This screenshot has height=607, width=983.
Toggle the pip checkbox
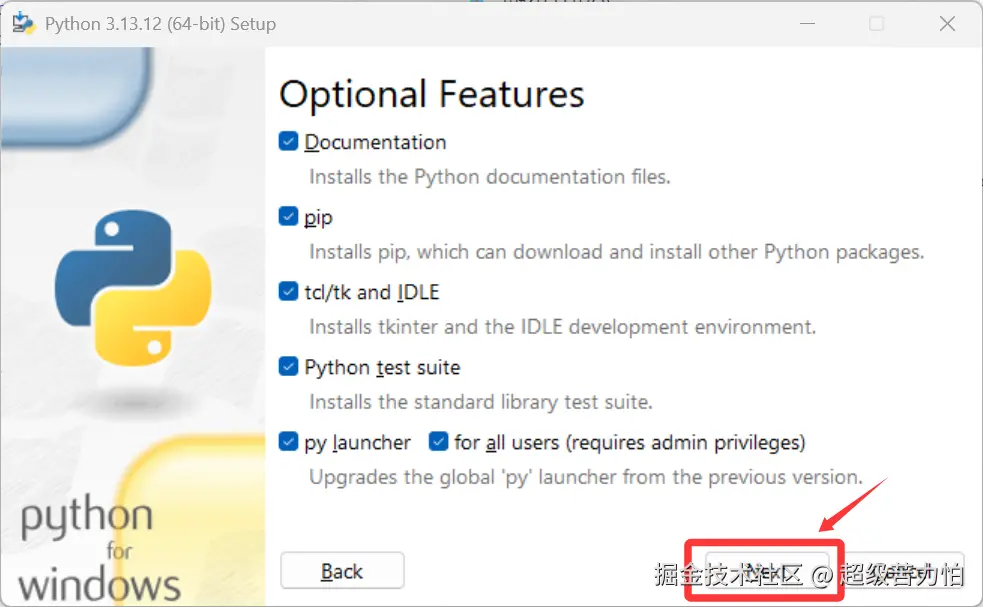pos(288,217)
